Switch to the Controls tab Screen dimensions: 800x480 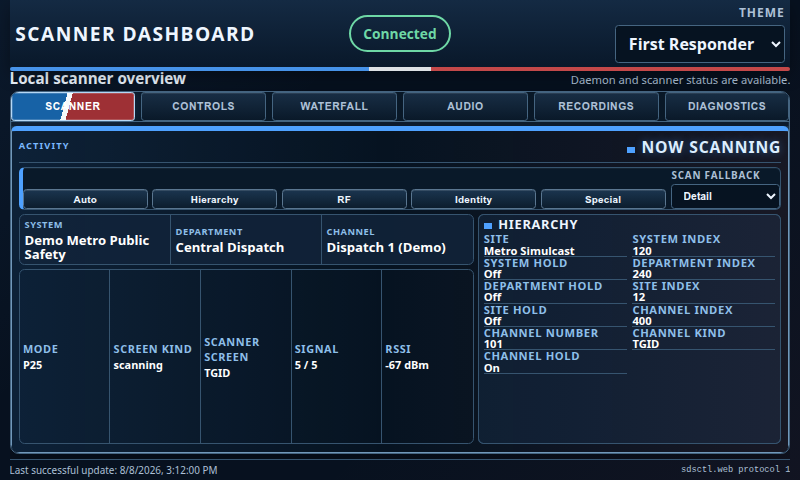click(203, 106)
